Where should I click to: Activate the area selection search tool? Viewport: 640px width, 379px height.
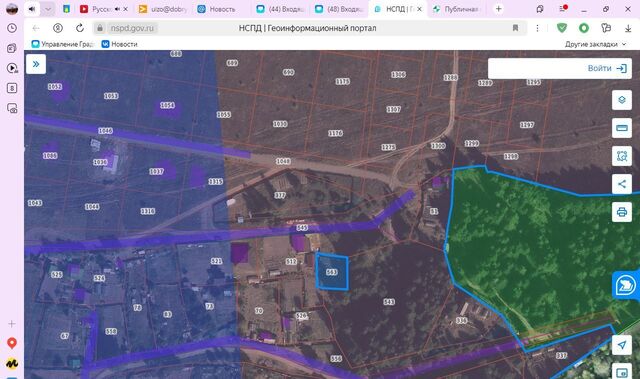point(622,156)
